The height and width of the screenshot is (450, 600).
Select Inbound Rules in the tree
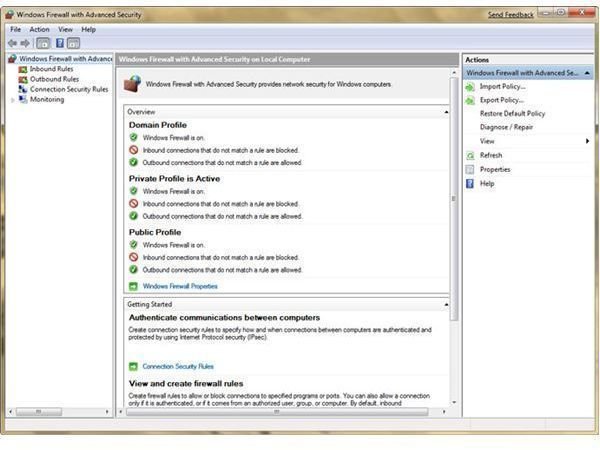tap(52, 69)
